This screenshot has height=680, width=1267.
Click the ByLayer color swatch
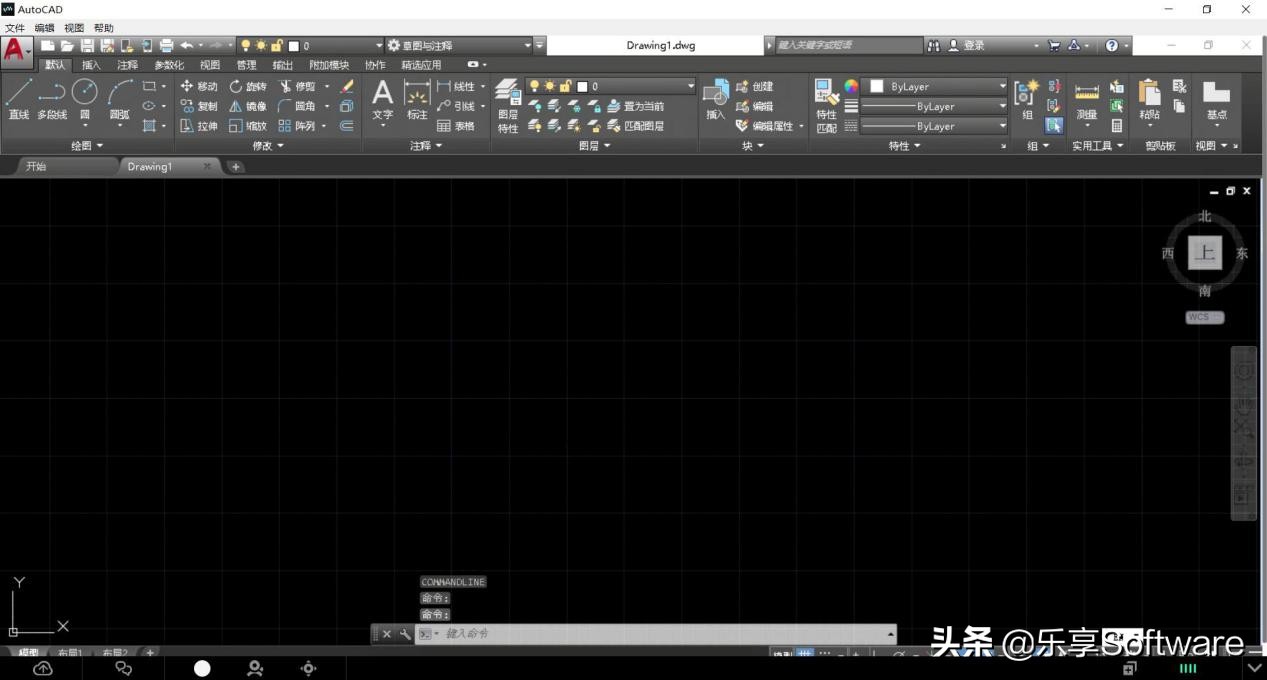875,86
